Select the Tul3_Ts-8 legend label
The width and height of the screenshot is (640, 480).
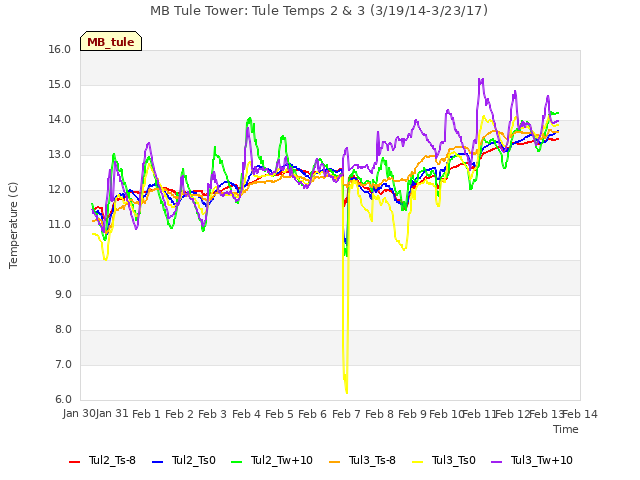pyautogui.click(x=372, y=460)
